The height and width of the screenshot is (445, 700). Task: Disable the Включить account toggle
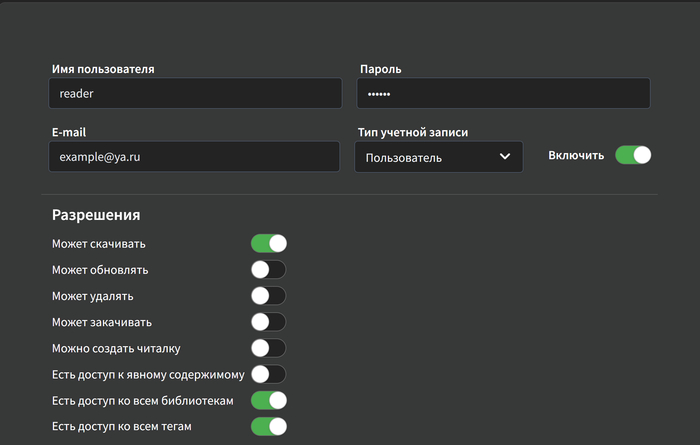[633, 155]
